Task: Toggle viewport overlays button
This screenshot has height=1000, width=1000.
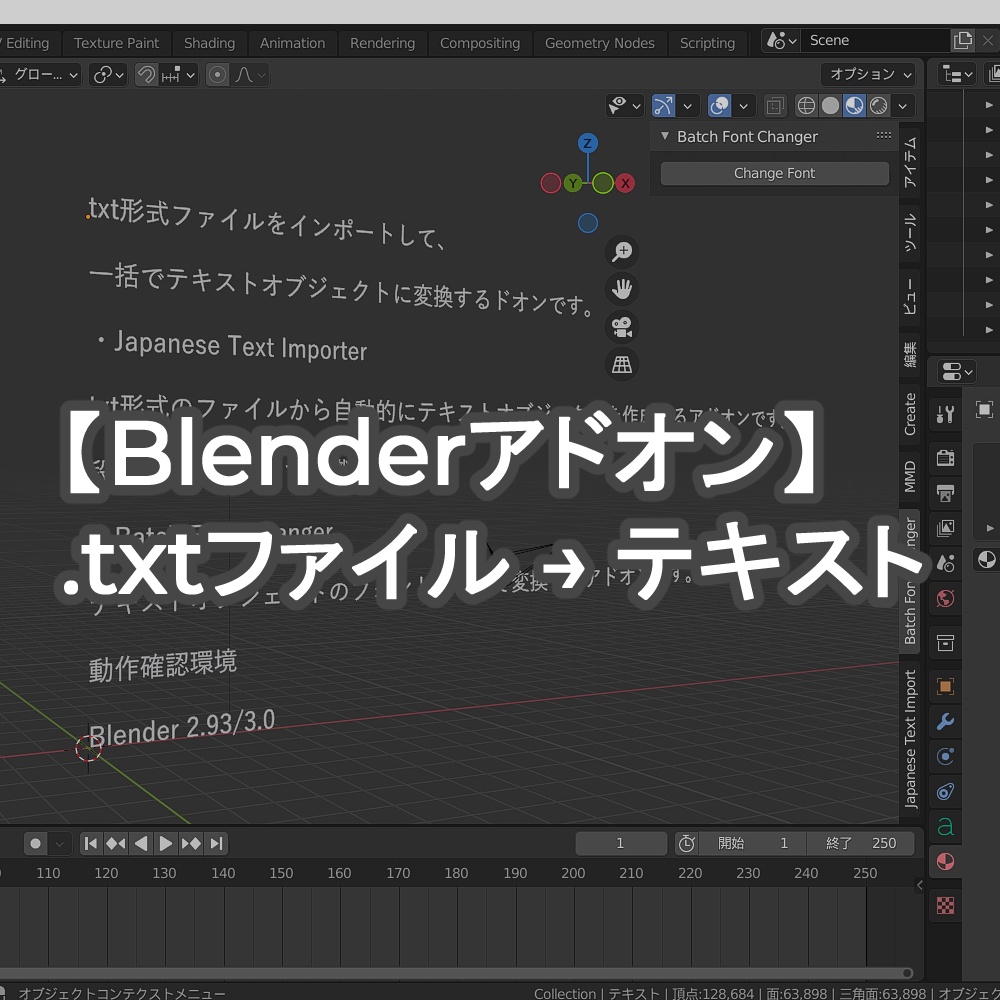Action: (x=719, y=106)
